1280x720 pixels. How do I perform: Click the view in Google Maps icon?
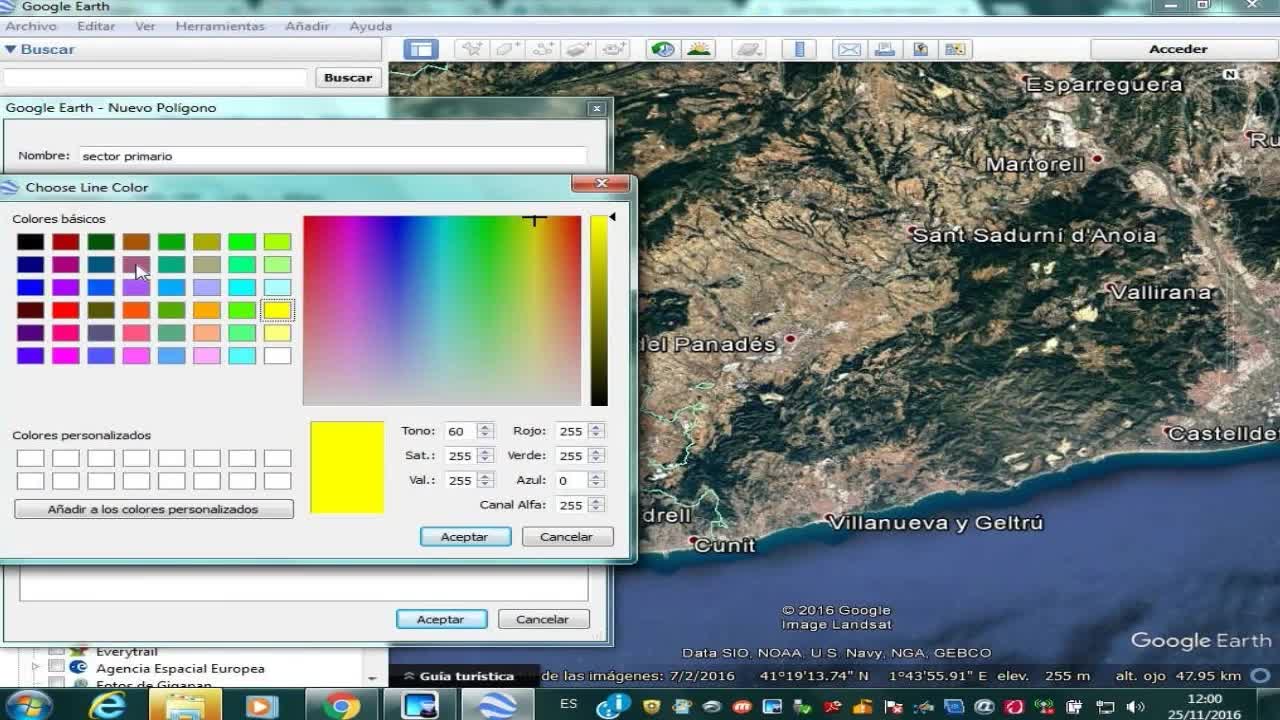[x=956, y=49]
